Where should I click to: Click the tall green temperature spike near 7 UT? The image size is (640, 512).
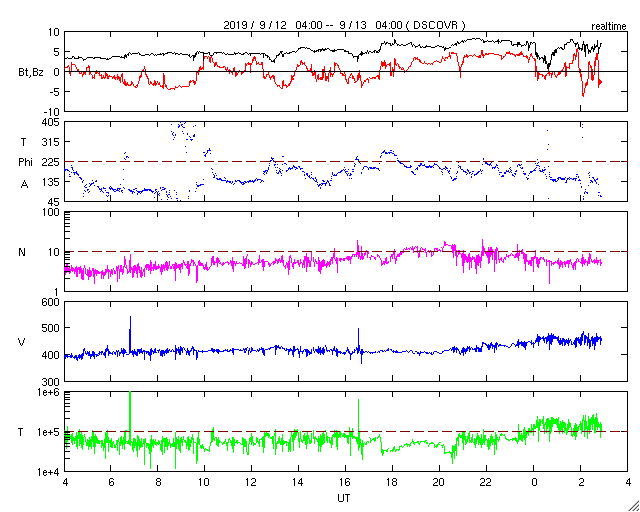(x=130, y=410)
